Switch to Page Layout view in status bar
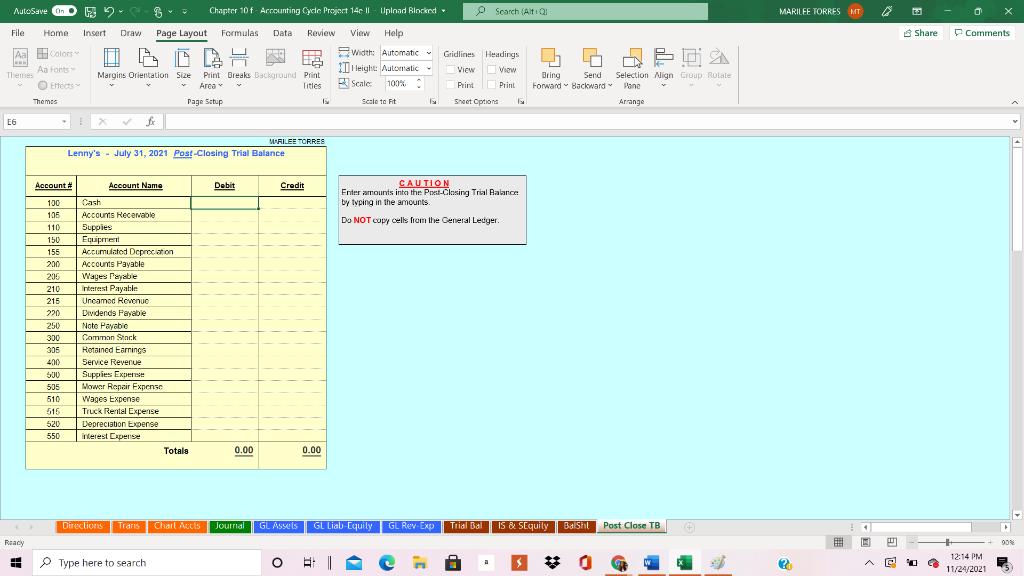This screenshot has width=1024, height=576. 865,542
